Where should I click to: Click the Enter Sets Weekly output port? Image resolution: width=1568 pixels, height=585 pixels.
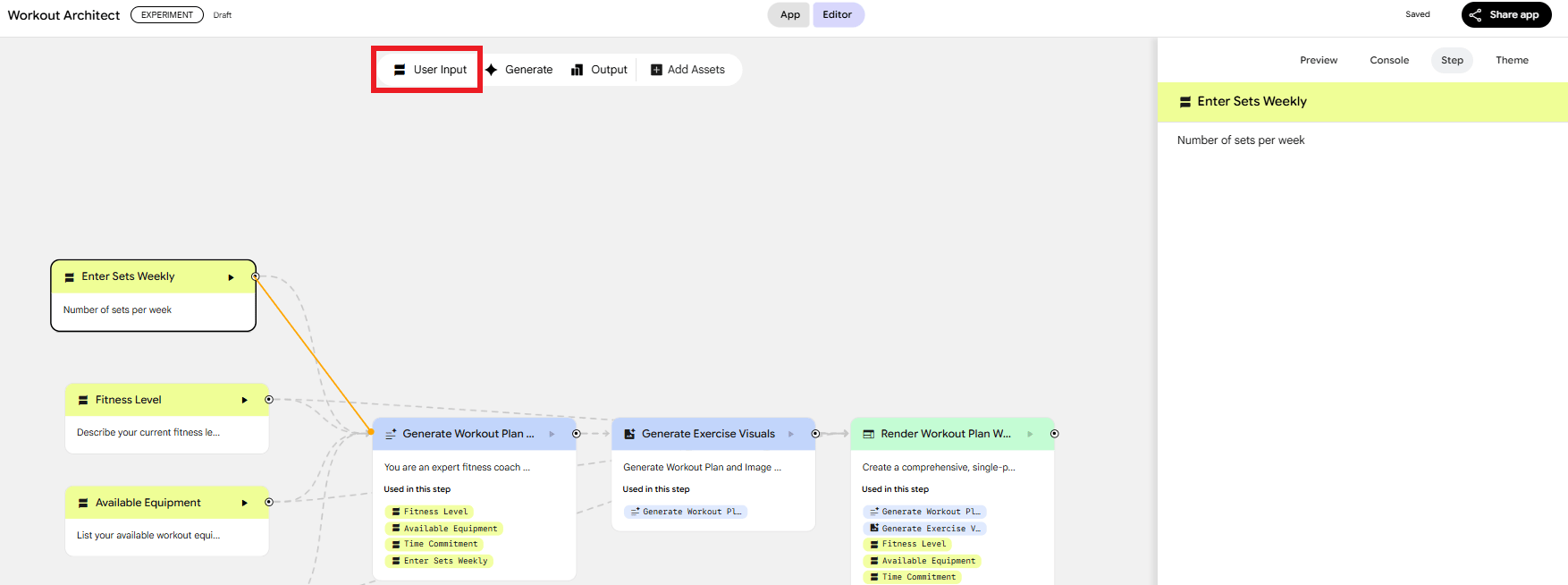pos(255,277)
